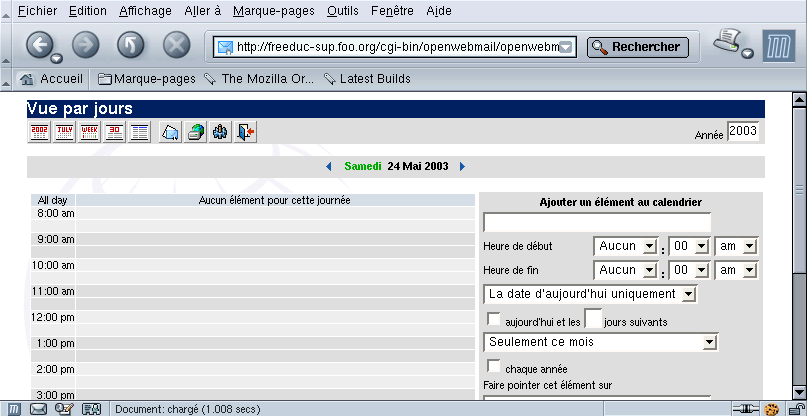Expand the 'Seulement ce mois' dropdown
The height and width of the screenshot is (416, 807).
point(601,343)
